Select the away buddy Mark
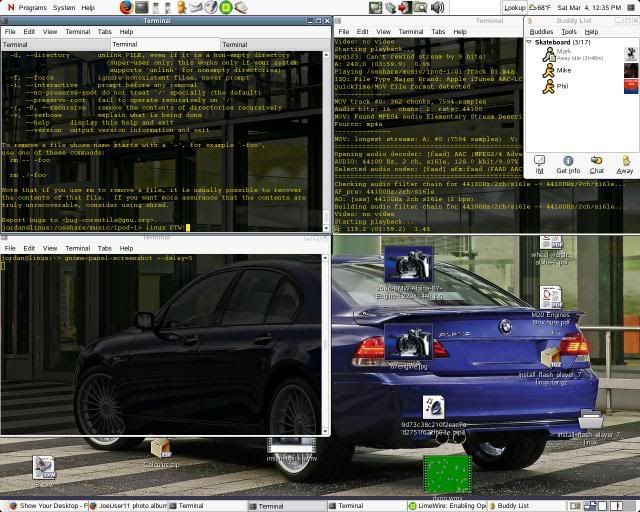Image resolution: width=640 pixels, height=512 pixels. click(582, 54)
